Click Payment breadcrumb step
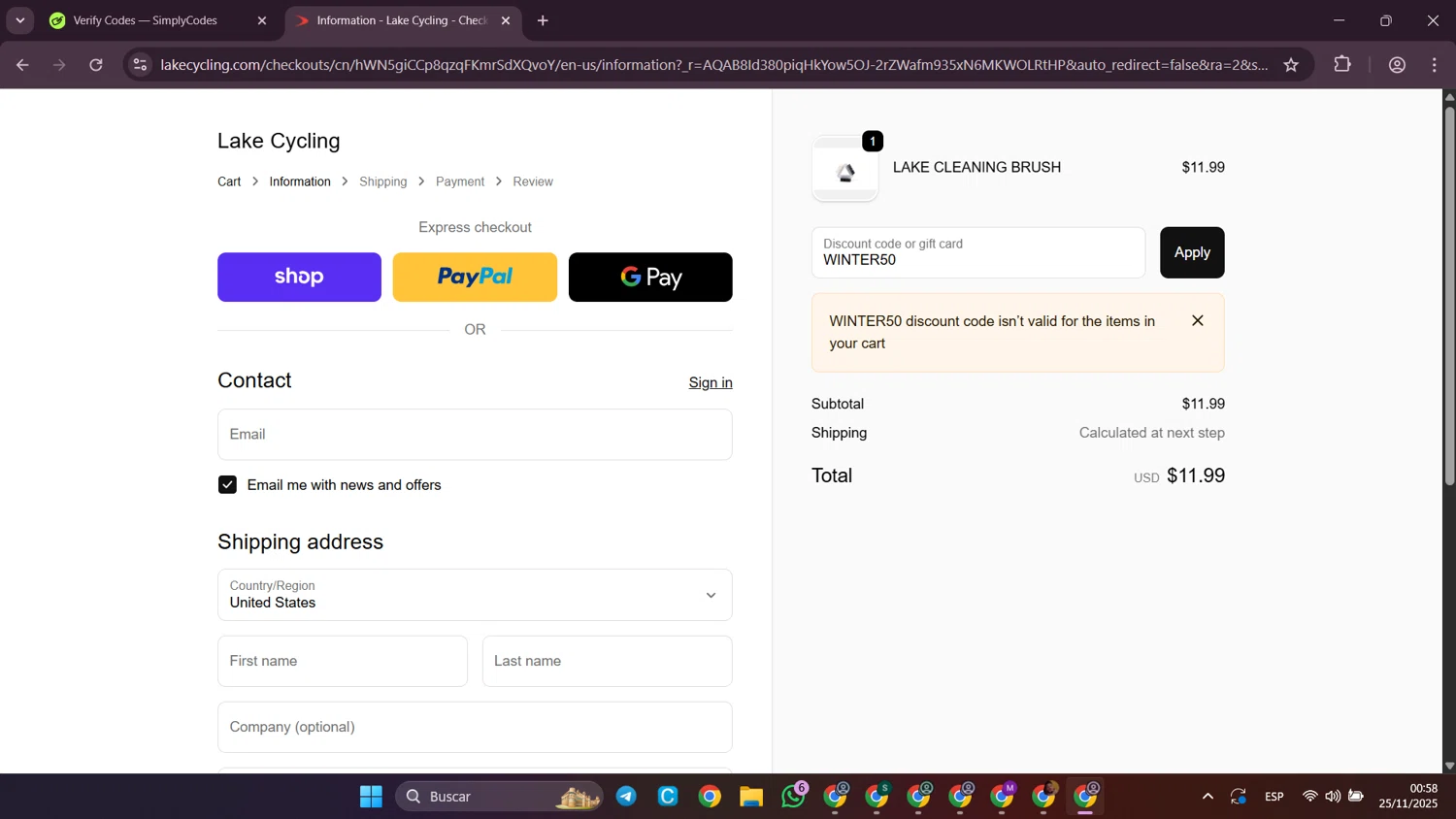The image size is (1456, 819). click(x=460, y=181)
